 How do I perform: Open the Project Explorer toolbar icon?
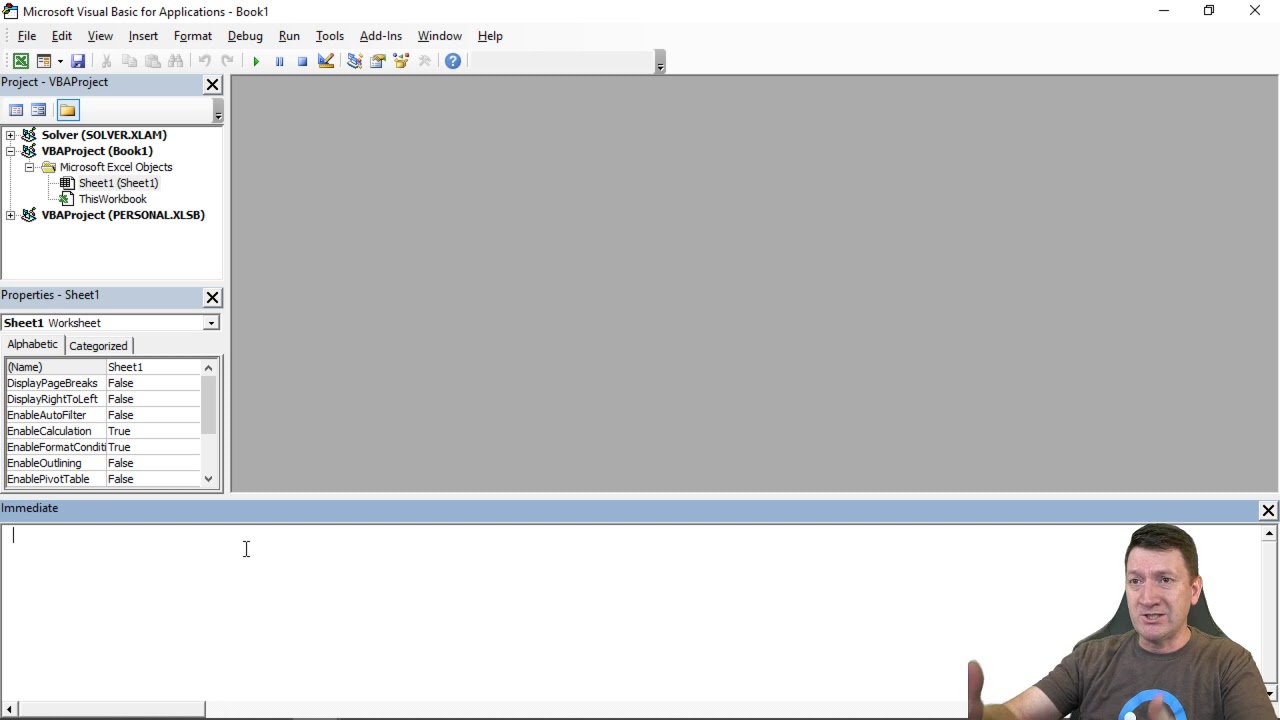pyautogui.click(x=354, y=61)
